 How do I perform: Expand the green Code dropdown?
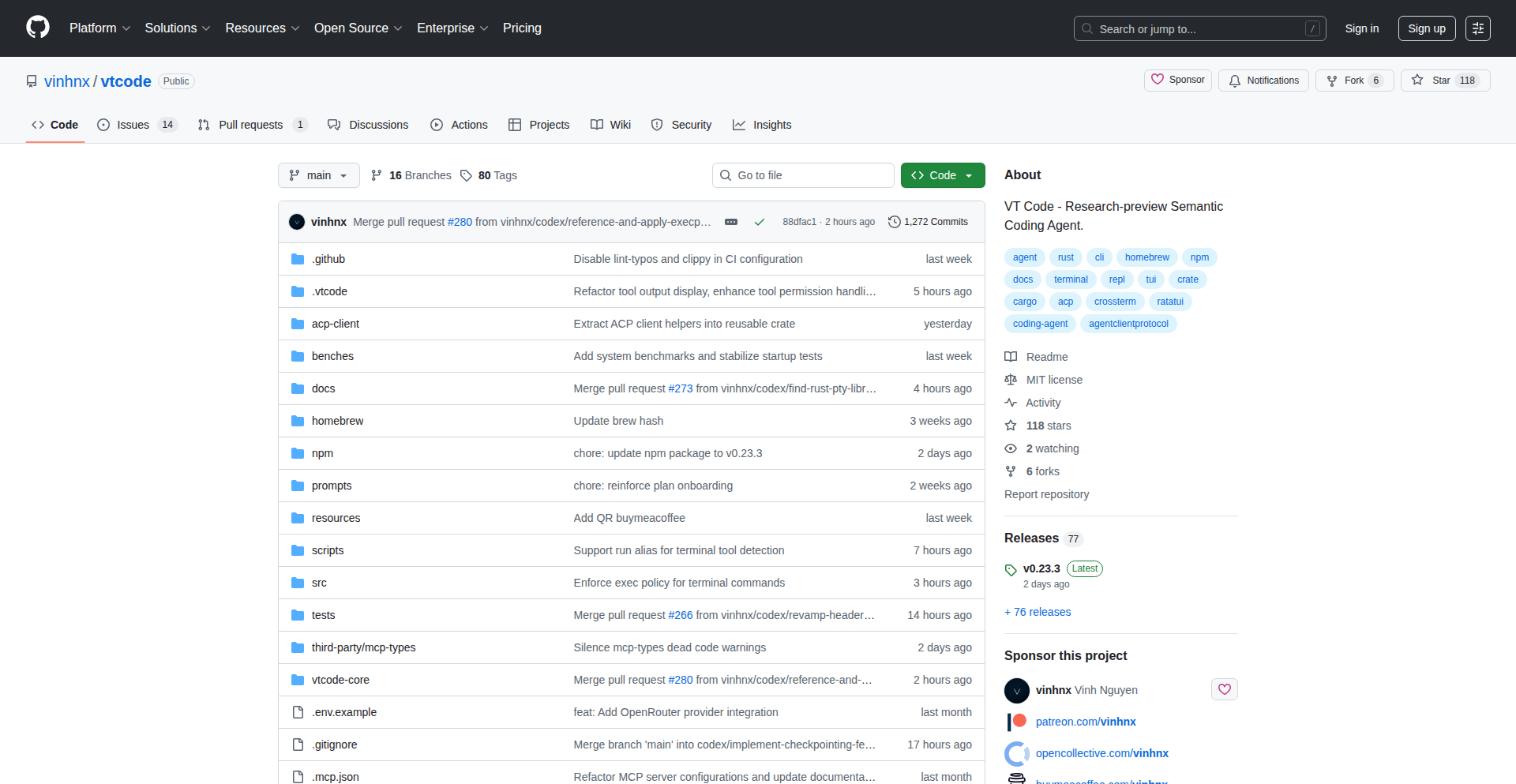point(942,175)
